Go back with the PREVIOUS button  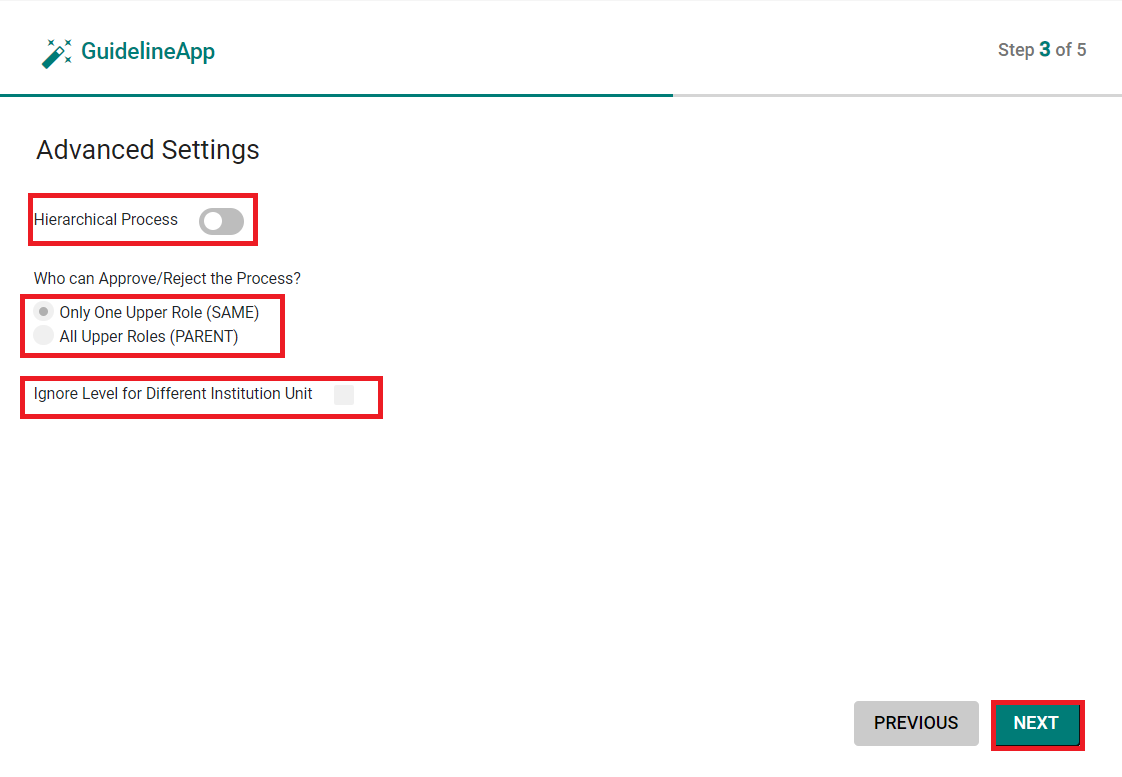(916, 723)
